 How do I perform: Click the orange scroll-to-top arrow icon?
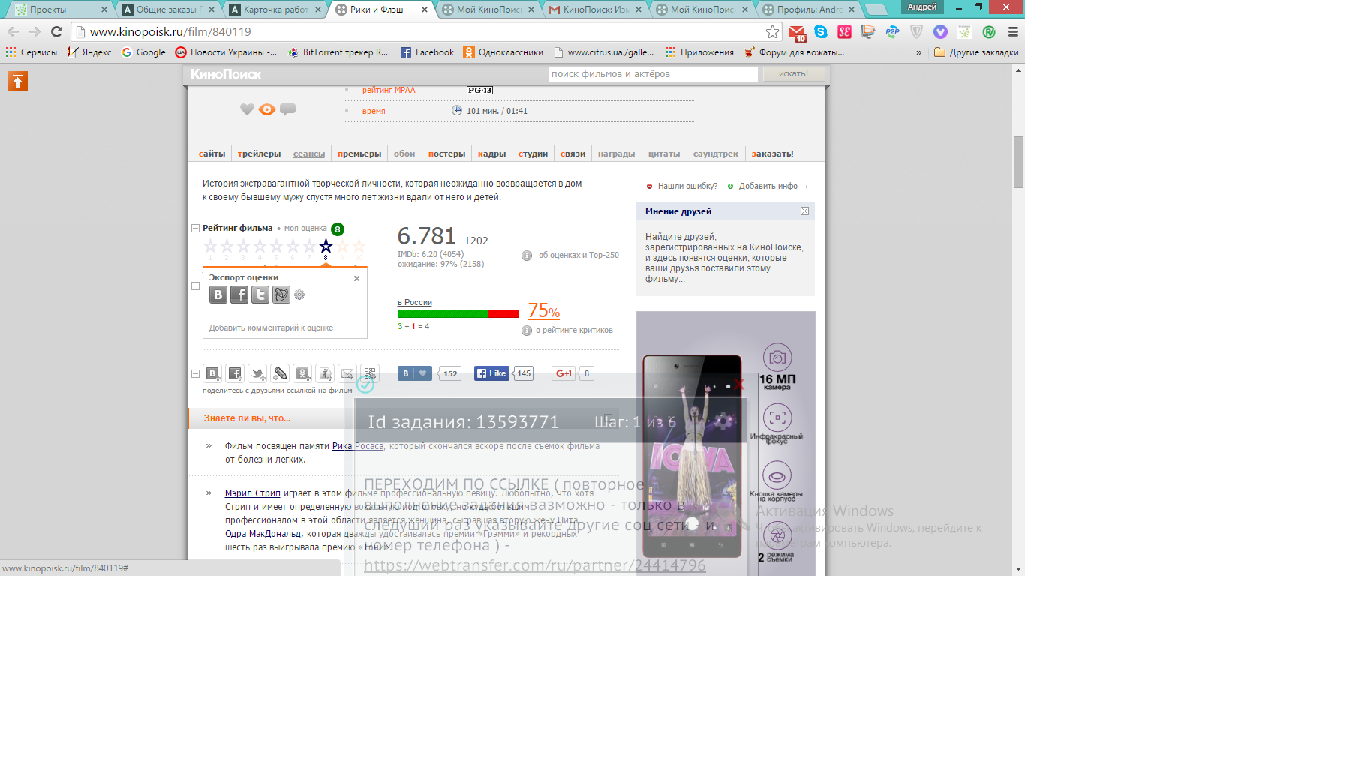click(x=17, y=81)
